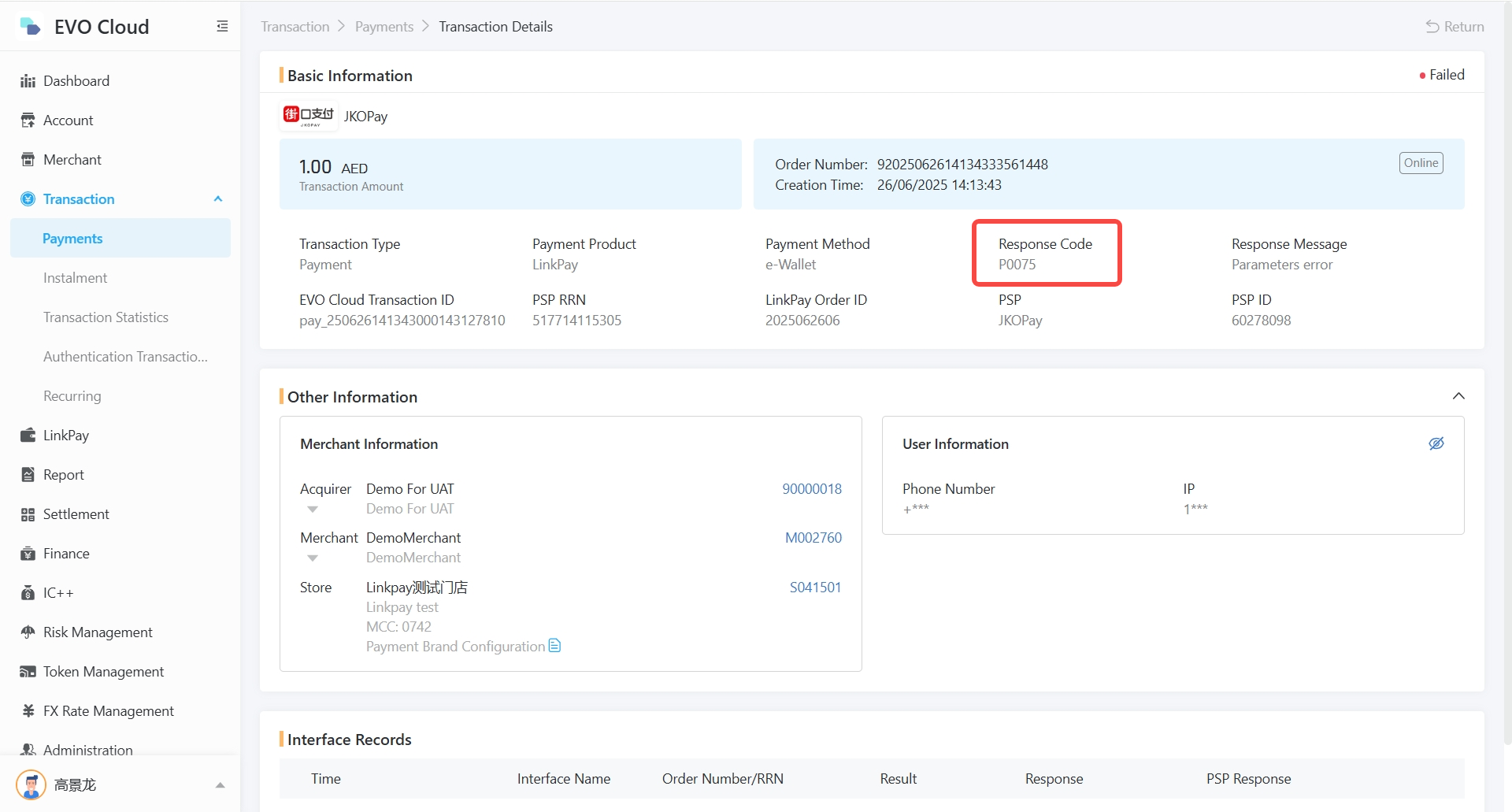Viewport: 1512px width, 812px height.
Task: Collapse the Transaction menu group
Action: point(218,199)
